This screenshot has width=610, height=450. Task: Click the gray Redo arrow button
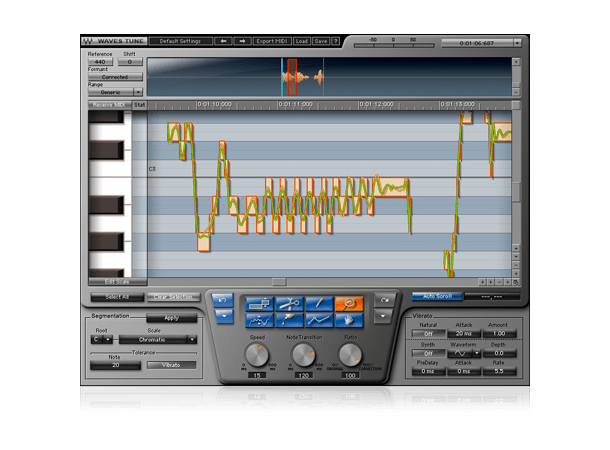tap(384, 300)
